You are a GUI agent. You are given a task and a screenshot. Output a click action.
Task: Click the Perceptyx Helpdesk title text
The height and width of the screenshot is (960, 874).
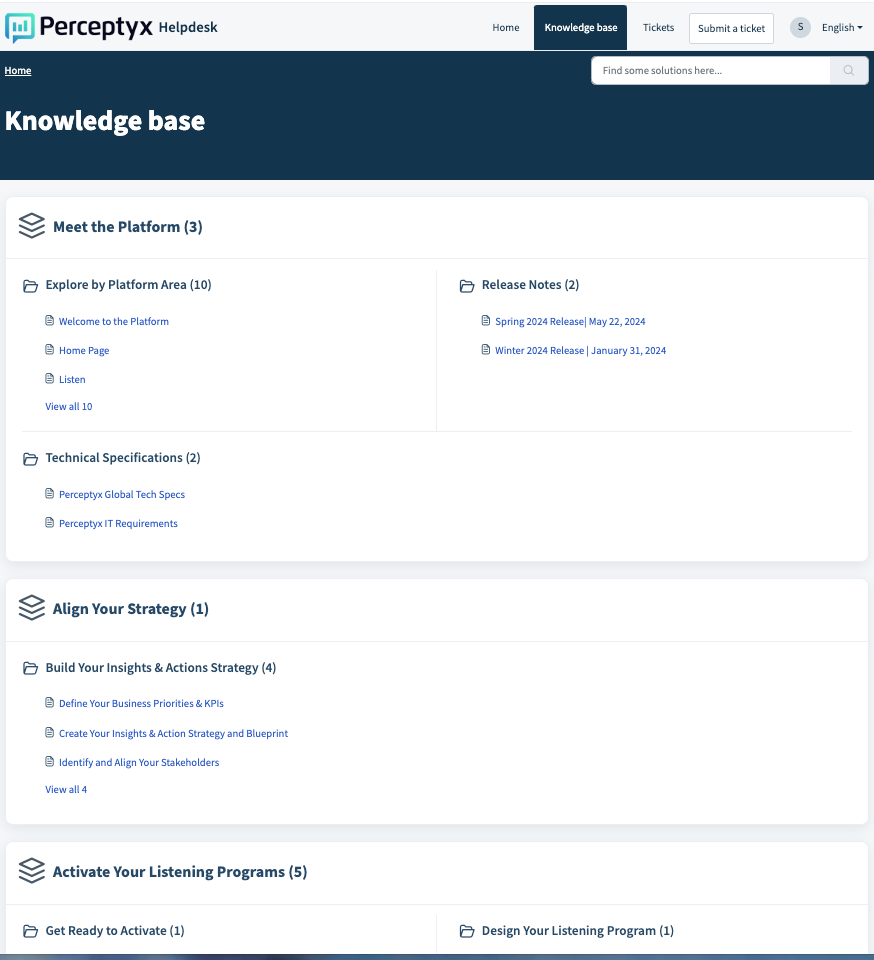(187, 28)
